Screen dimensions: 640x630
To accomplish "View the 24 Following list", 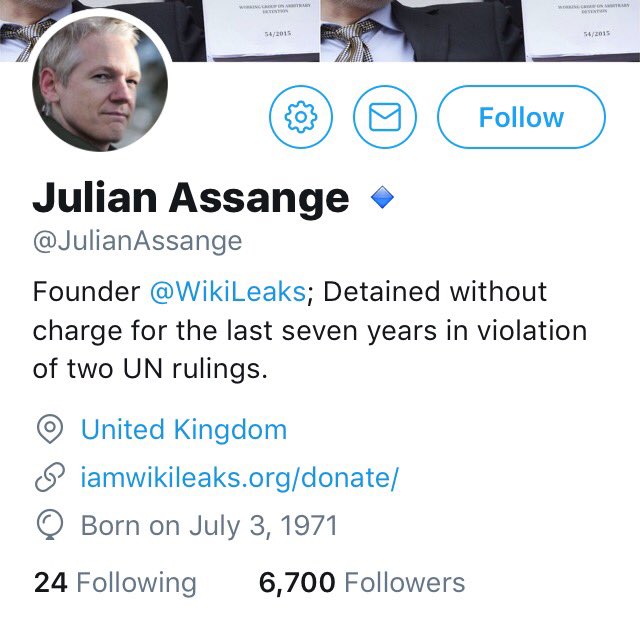I will (x=115, y=583).
